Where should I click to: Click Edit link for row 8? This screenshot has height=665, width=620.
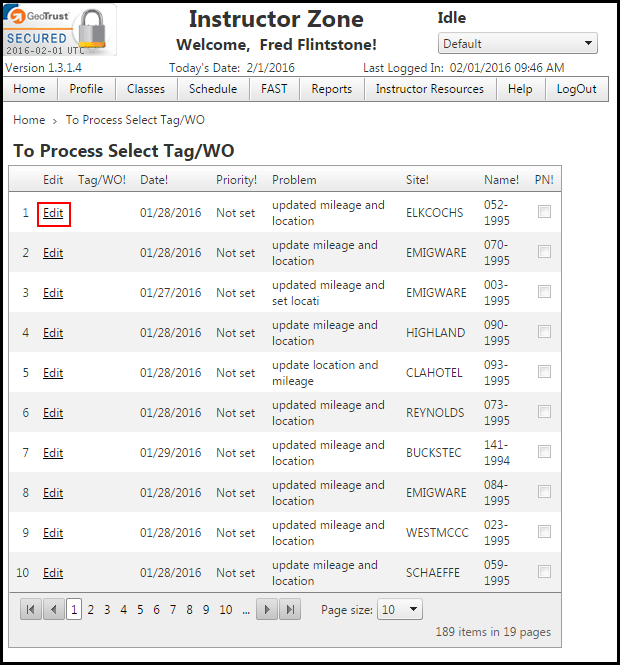[x=53, y=493]
